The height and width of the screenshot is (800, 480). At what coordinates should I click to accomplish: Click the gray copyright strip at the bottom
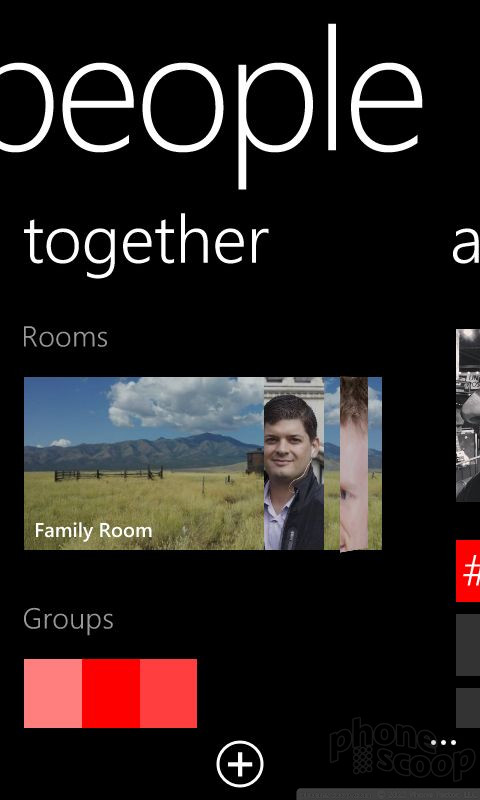tap(388, 794)
